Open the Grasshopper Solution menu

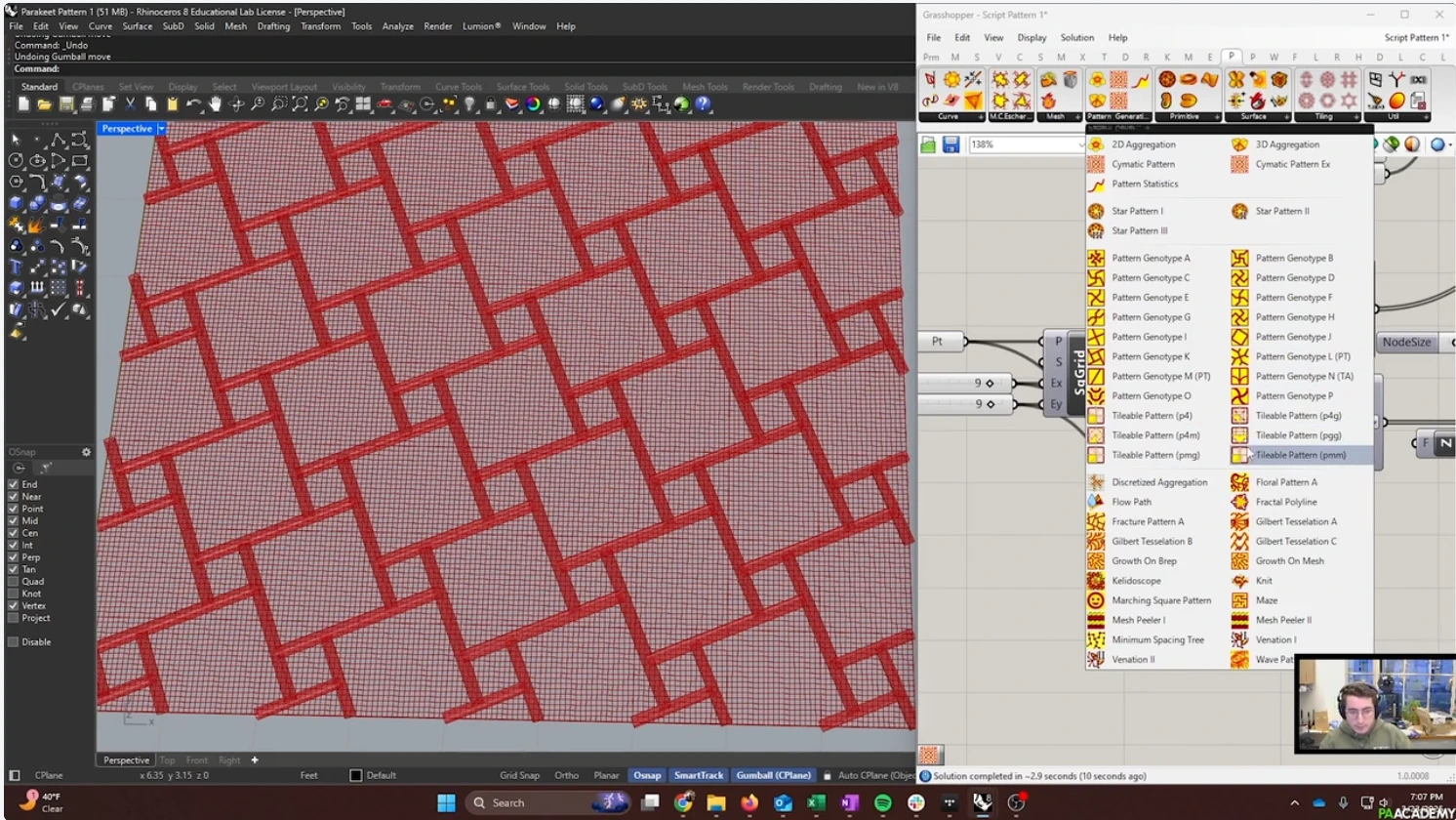click(1077, 38)
